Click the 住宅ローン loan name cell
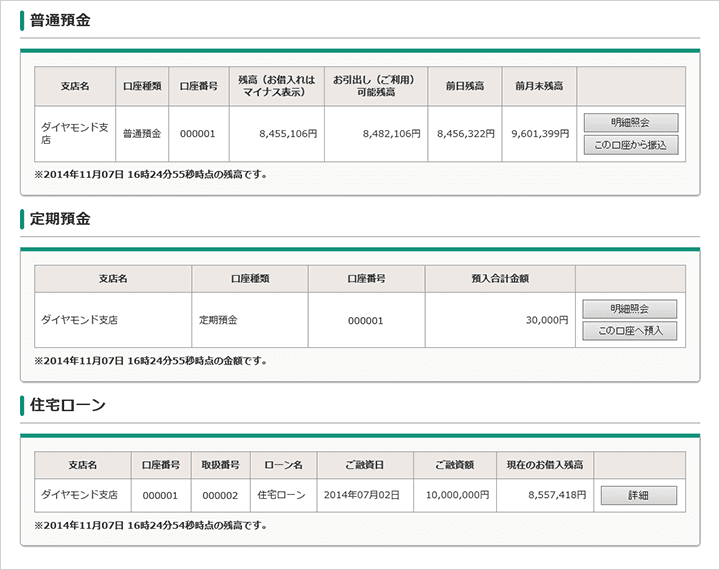The image size is (720, 570). (284, 495)
